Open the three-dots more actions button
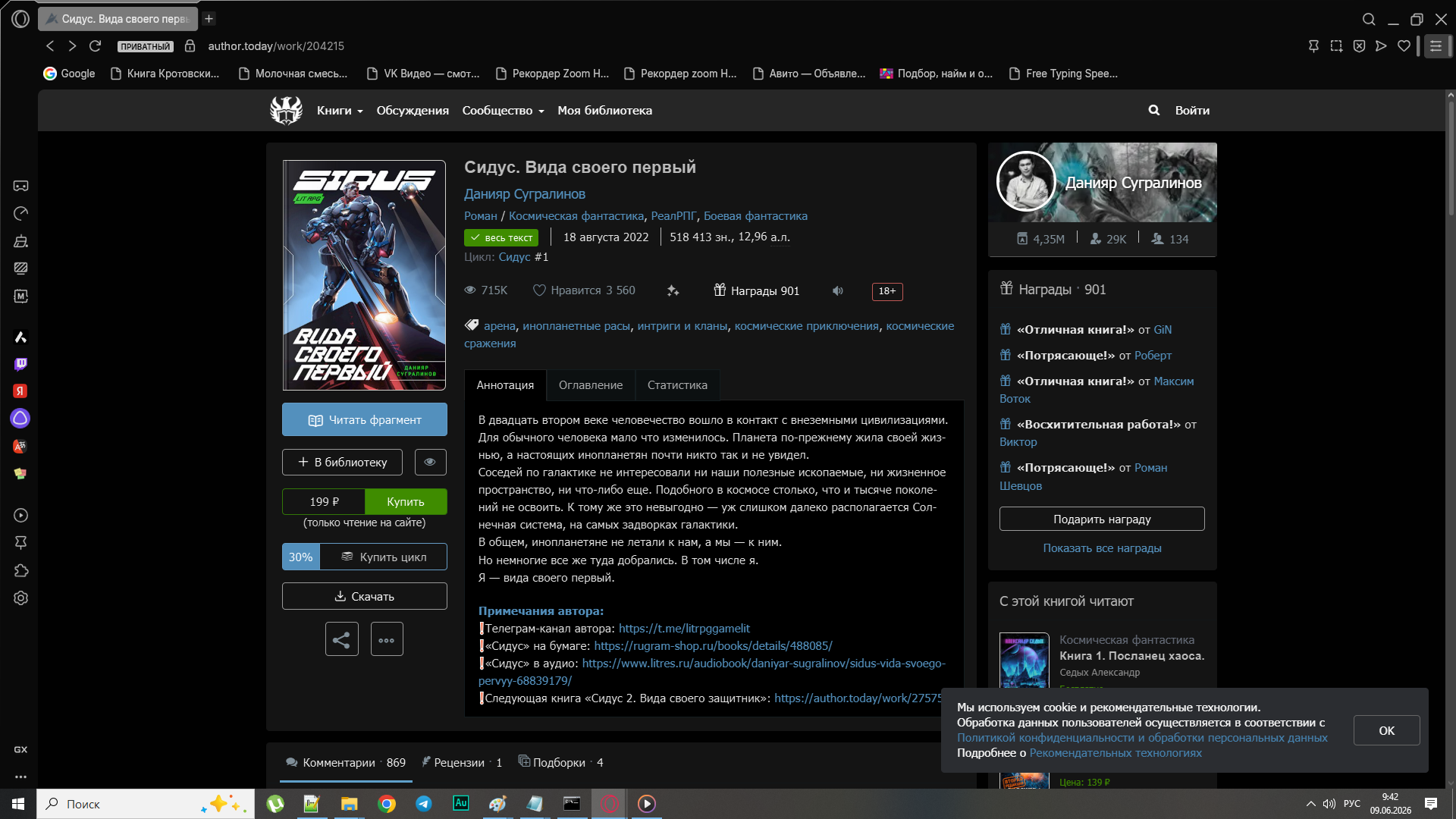Image resolution: width=1456 pixels, height=819 pixels. point(387,639)
